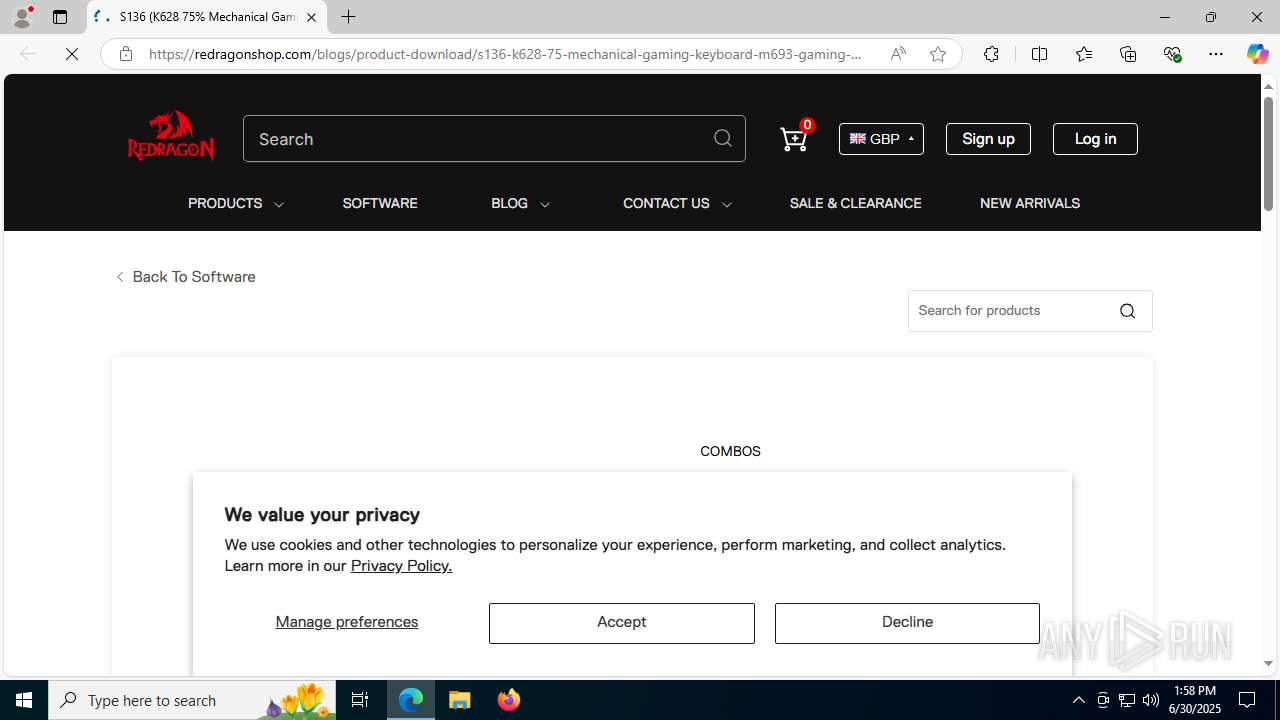This screenshot has height=720, width=1280.
Task: Open the shopping cart icon
Action: pyautogui.click(x=794, y=139)
